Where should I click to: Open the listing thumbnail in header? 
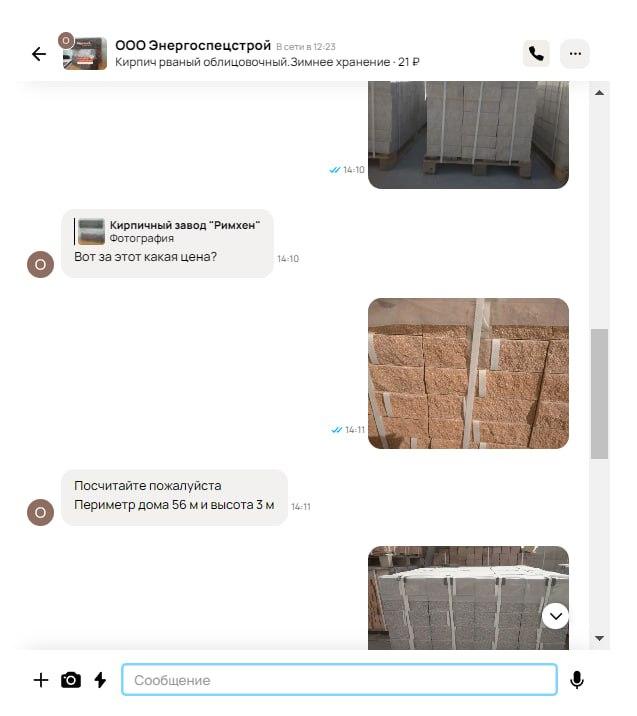pyautogui.click(x=85, y=53)
